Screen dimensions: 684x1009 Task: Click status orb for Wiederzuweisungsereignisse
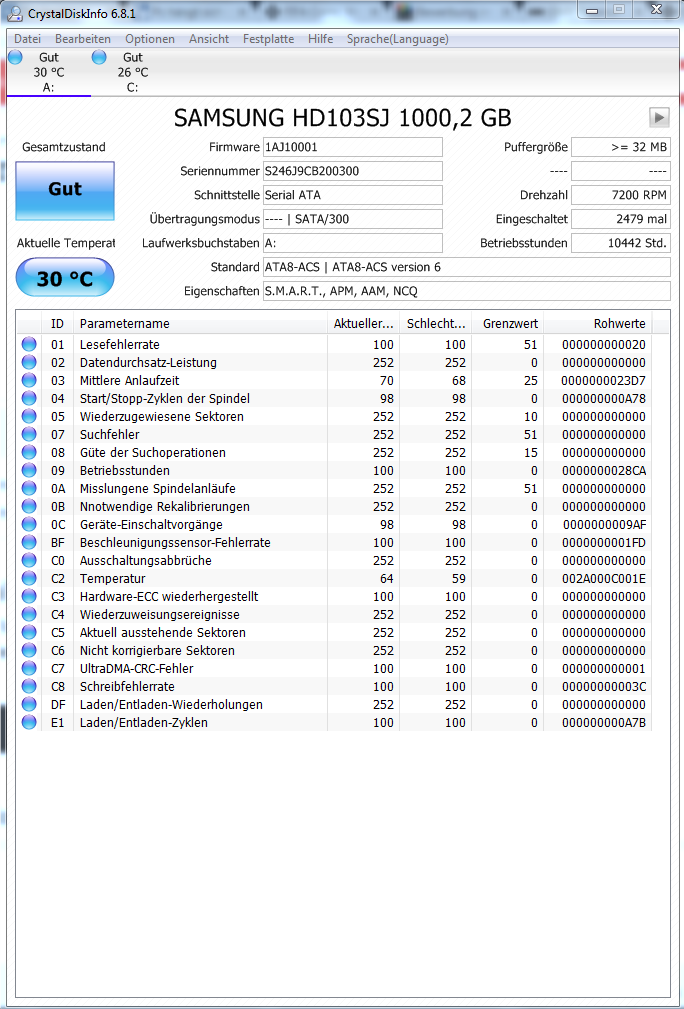coord(28,615)
